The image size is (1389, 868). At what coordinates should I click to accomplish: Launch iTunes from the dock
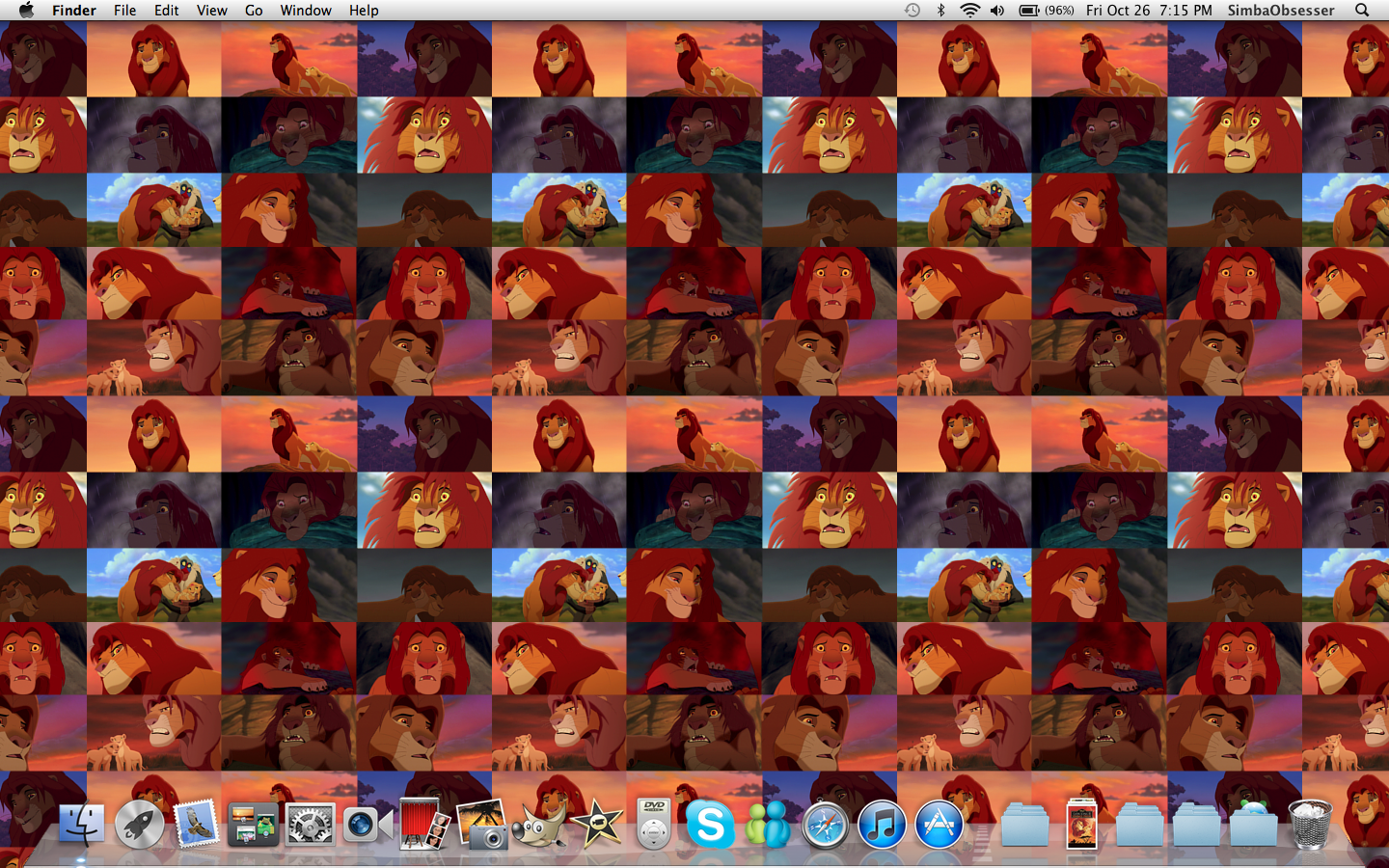coord(882,826)
